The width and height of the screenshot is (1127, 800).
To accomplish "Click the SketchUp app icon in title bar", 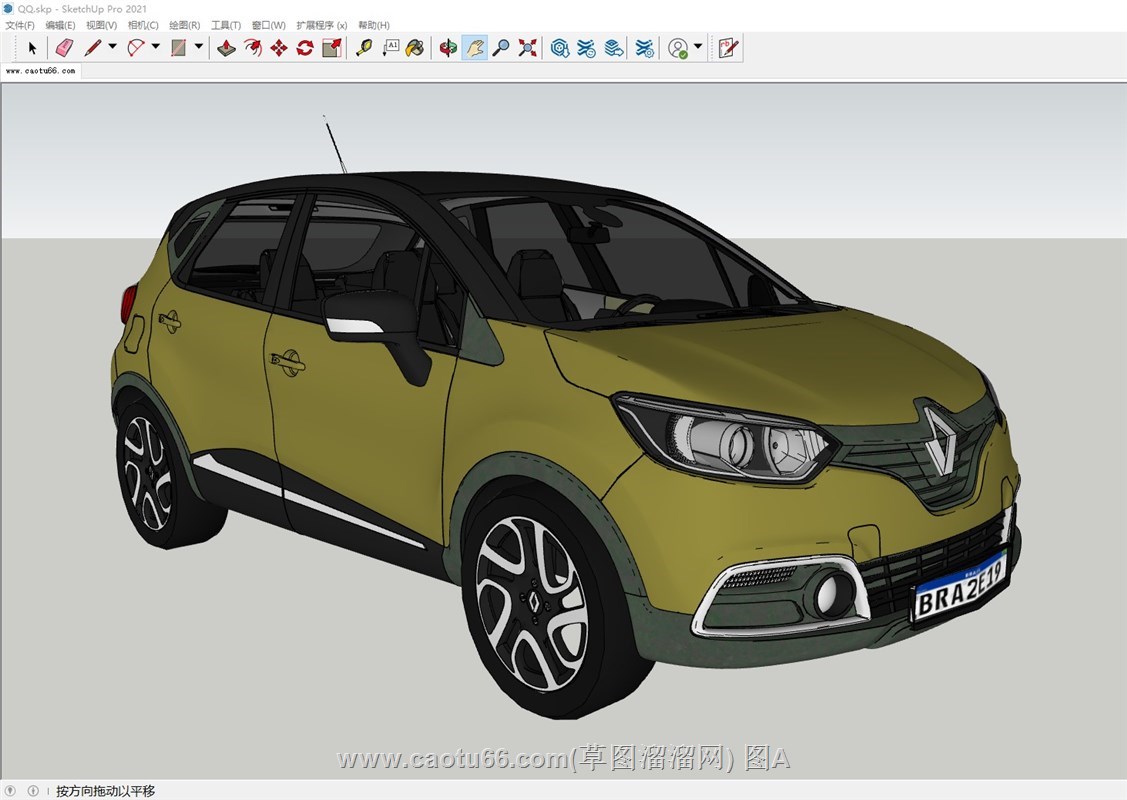I will pos(8,9).
